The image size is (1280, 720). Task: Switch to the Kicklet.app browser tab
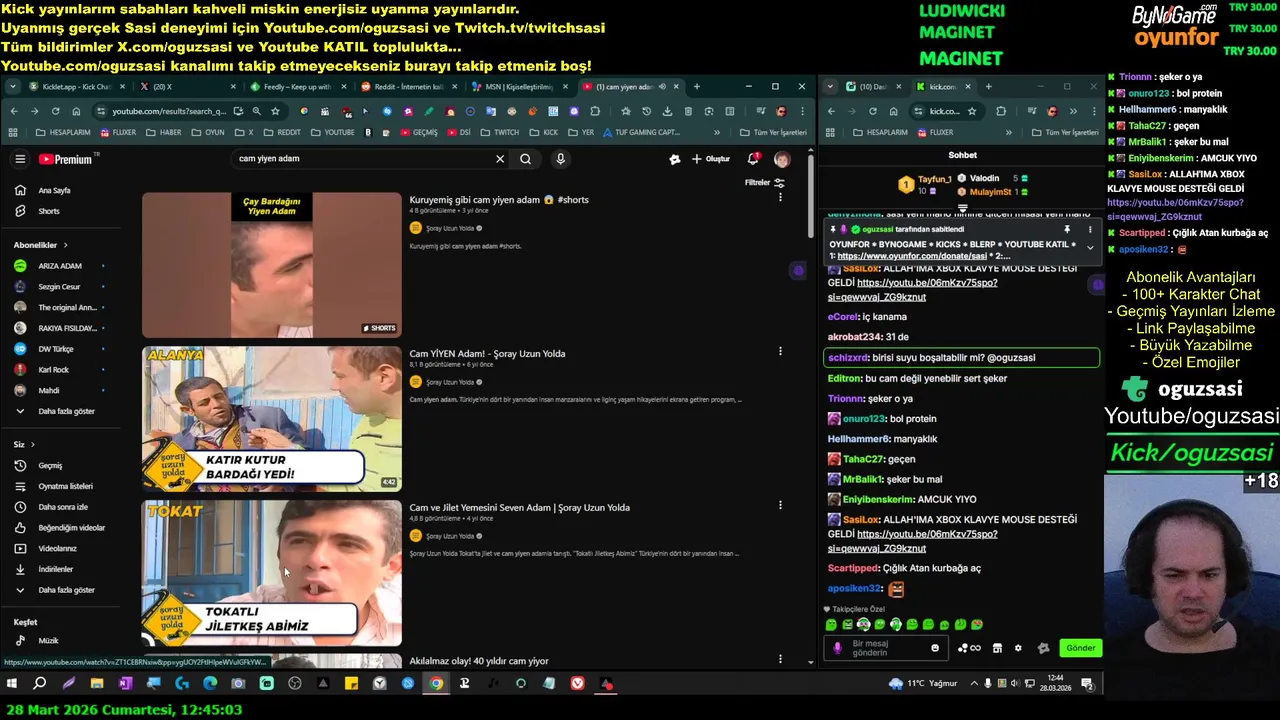tap(76, 87)
